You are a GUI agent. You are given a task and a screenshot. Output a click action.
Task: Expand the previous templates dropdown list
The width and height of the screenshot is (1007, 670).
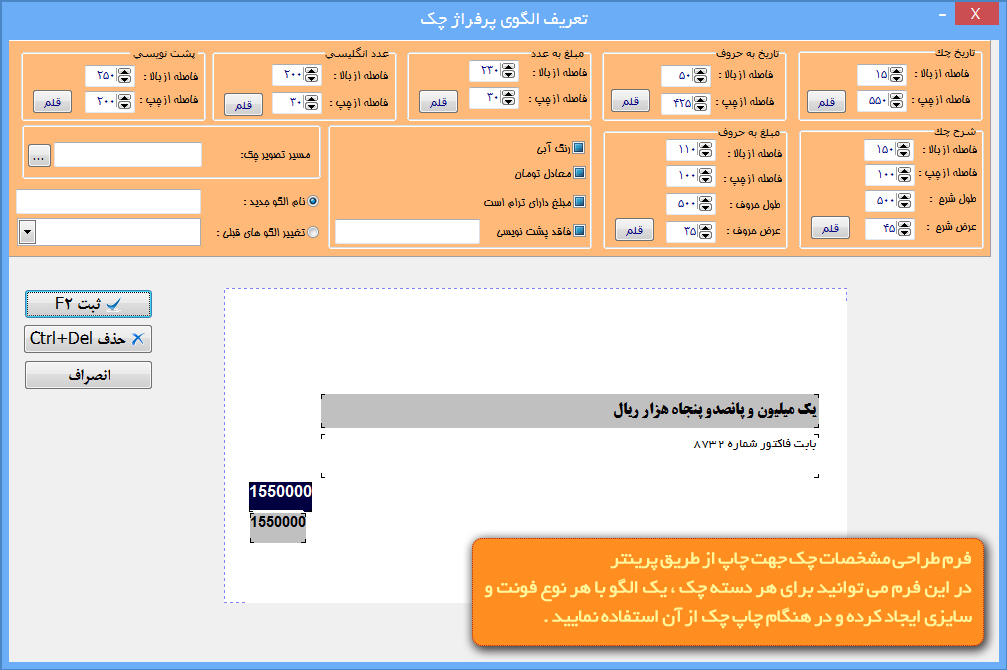(x=27, y=232)
